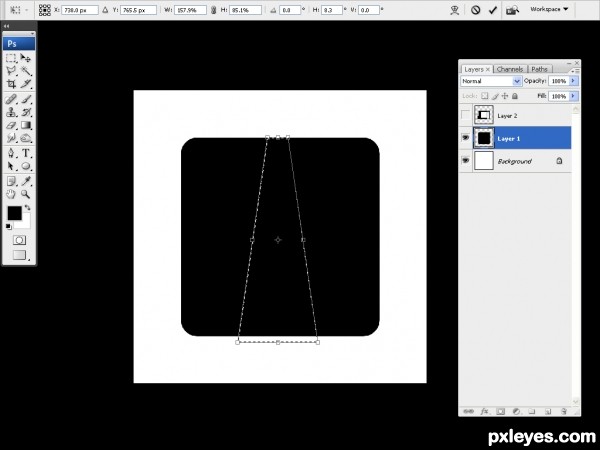
Task: Hide Layer 1 visibility eye
Action: [465, 137]
